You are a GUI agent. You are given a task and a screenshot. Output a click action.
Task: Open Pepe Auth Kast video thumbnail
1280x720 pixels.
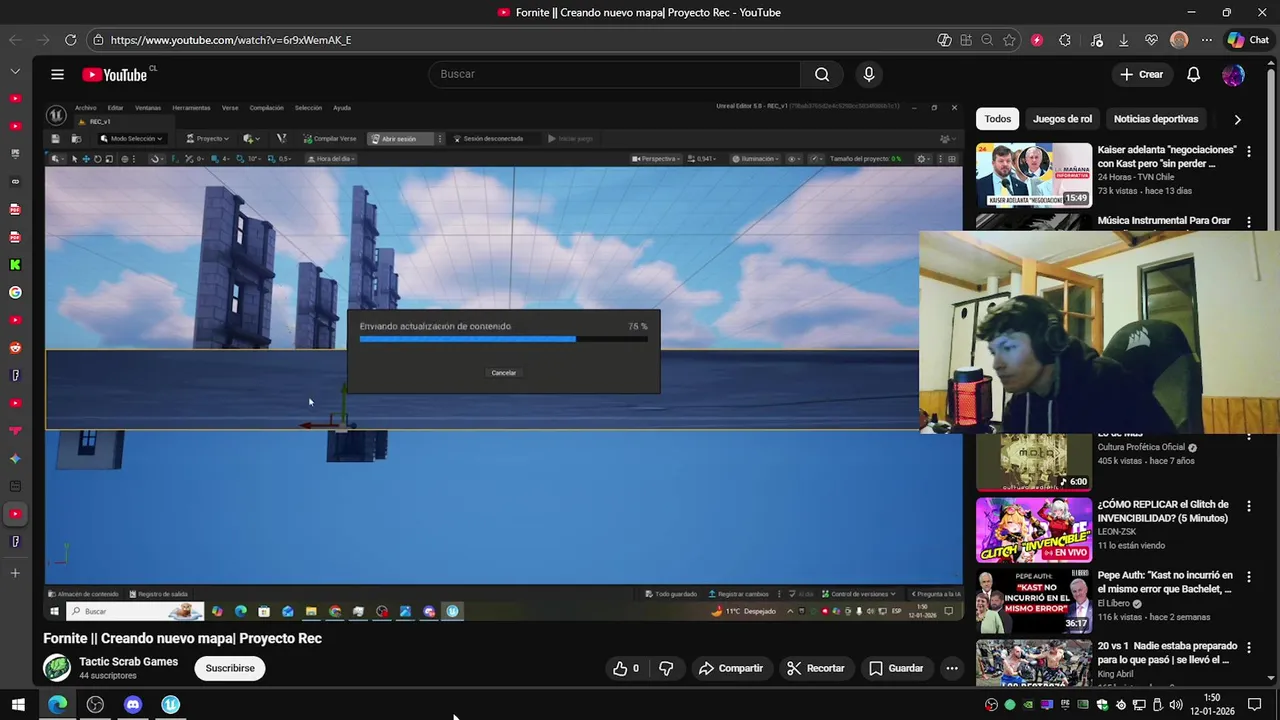(1034, 601)
